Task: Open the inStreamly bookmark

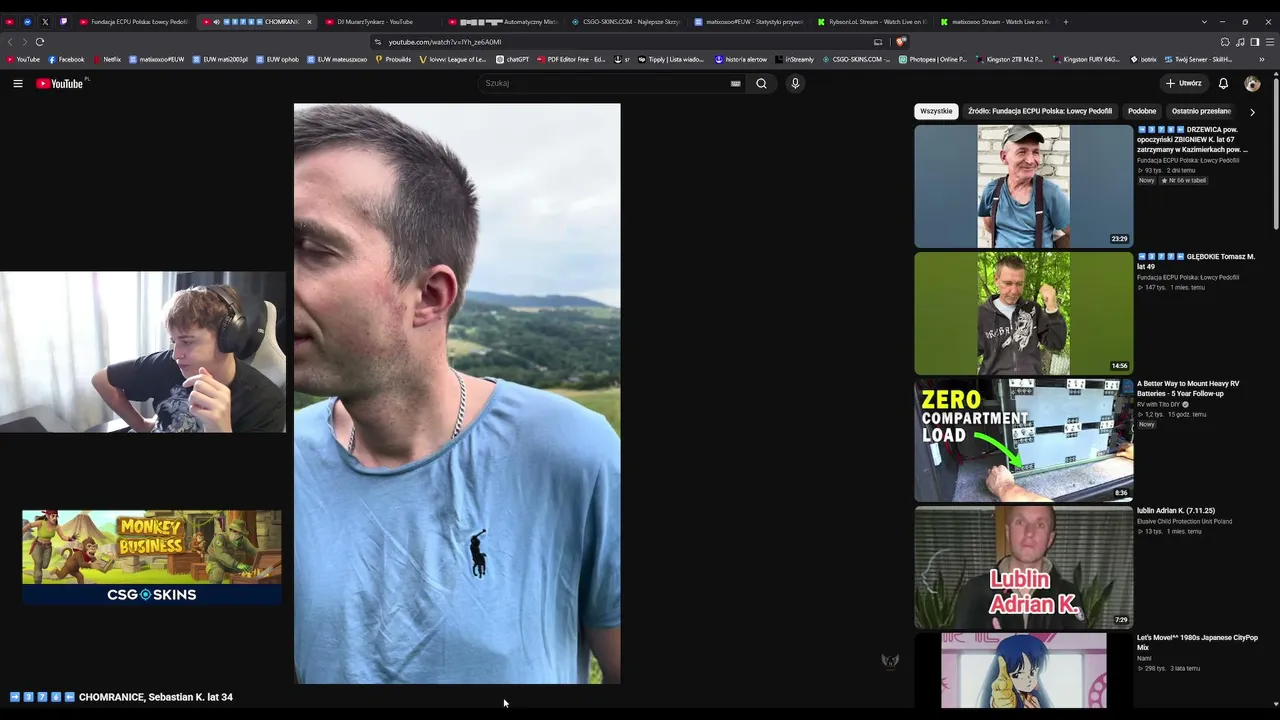Action: [x=795, y=60]
